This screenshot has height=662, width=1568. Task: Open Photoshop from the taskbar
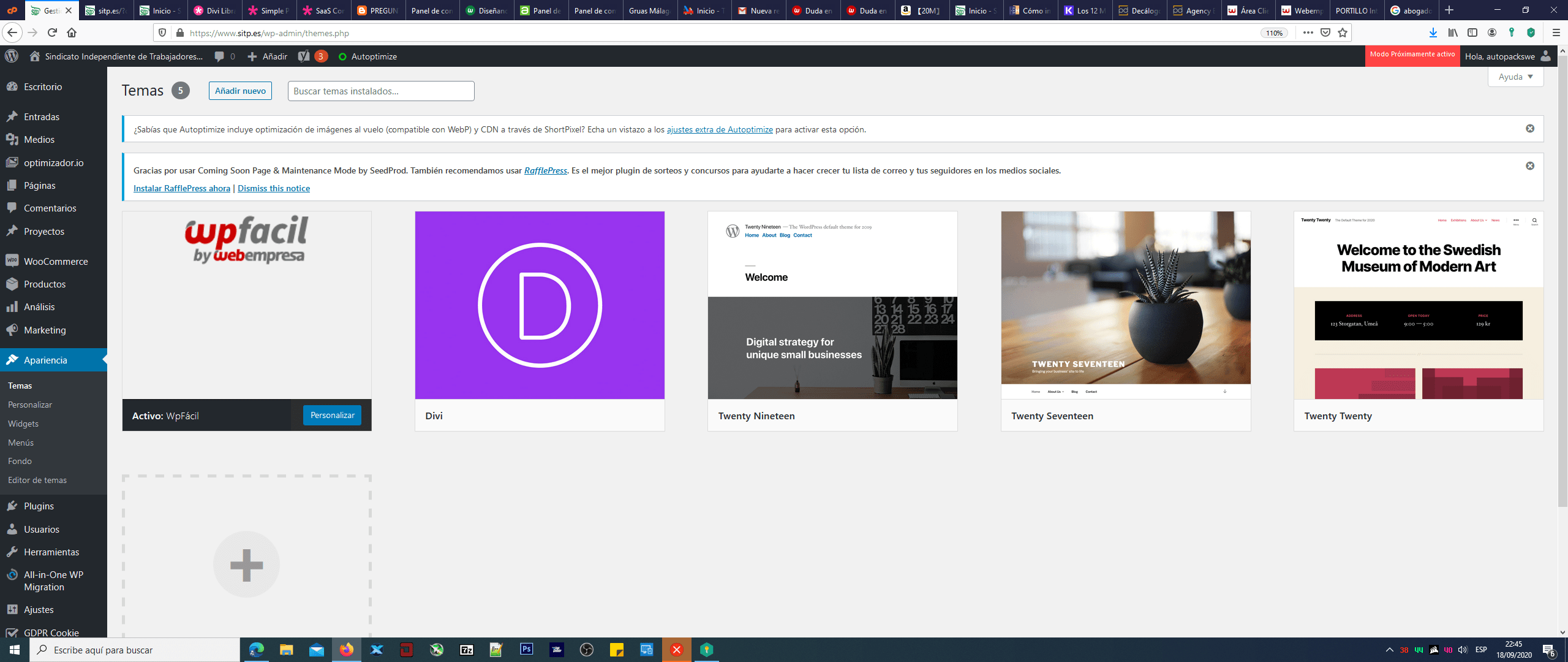tap(526, 649)
